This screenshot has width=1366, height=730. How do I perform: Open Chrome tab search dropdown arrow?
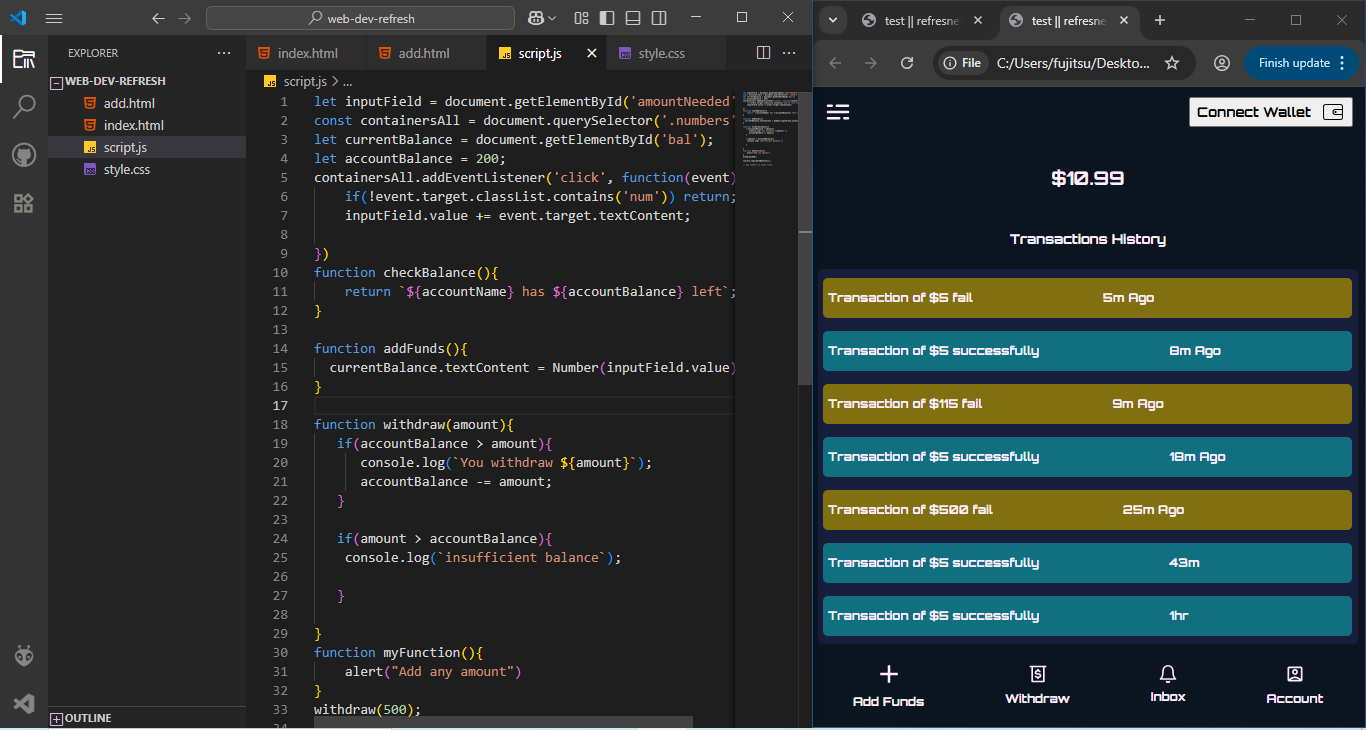832,20
